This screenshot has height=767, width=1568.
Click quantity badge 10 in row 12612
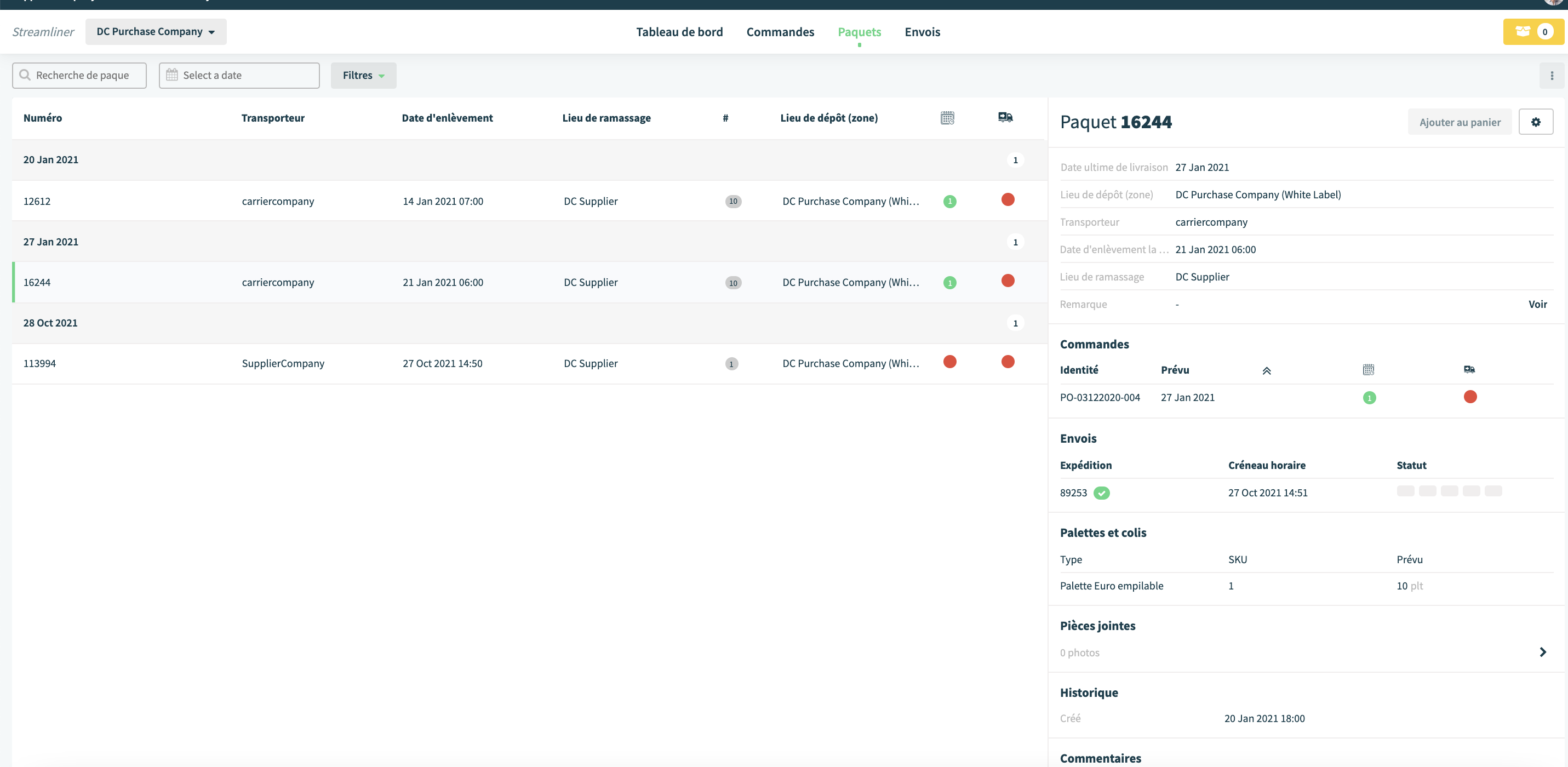(733, 202)
